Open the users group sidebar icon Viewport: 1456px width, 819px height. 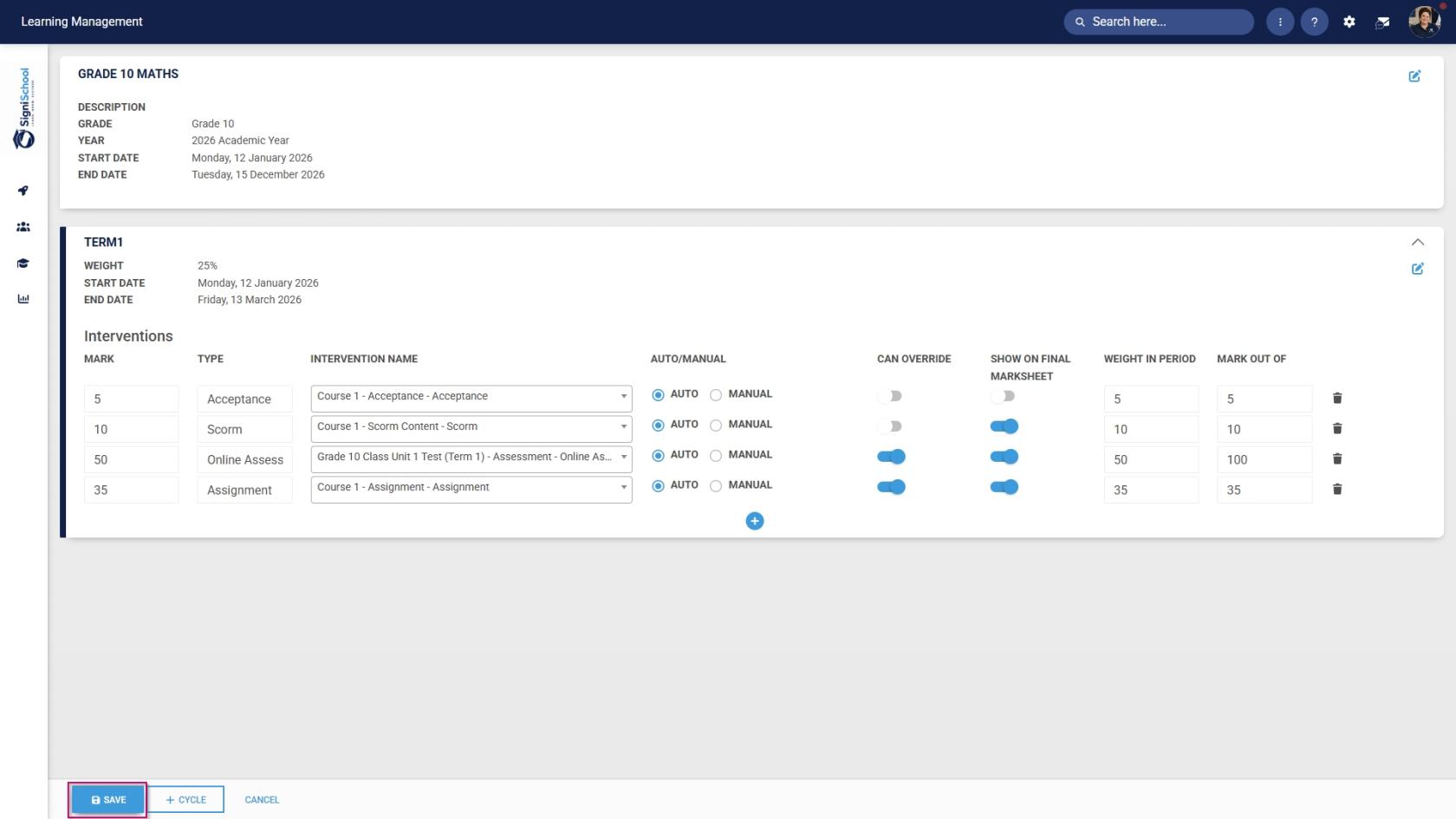pyautogui.click(x=23, y=227)
